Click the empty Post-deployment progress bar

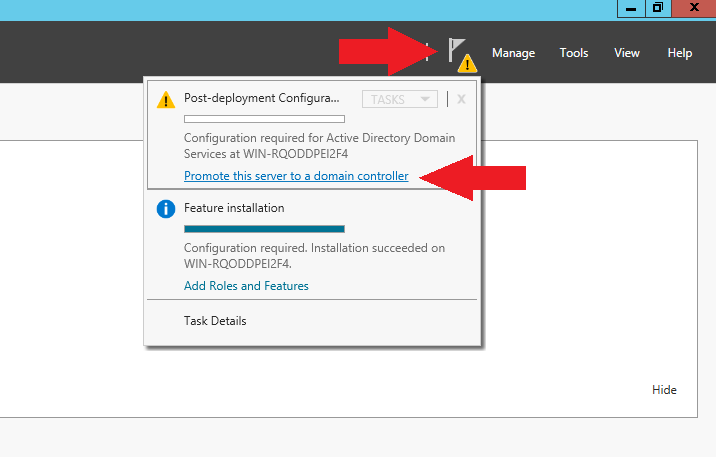tap(264, 119)
